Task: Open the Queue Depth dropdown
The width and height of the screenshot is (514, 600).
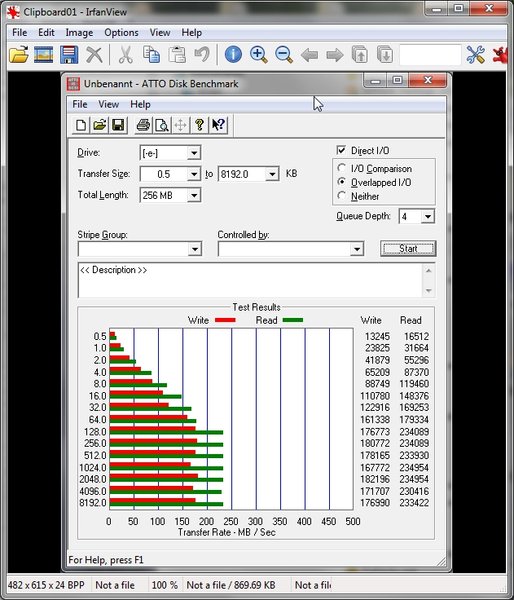Action: coord(428,217)
